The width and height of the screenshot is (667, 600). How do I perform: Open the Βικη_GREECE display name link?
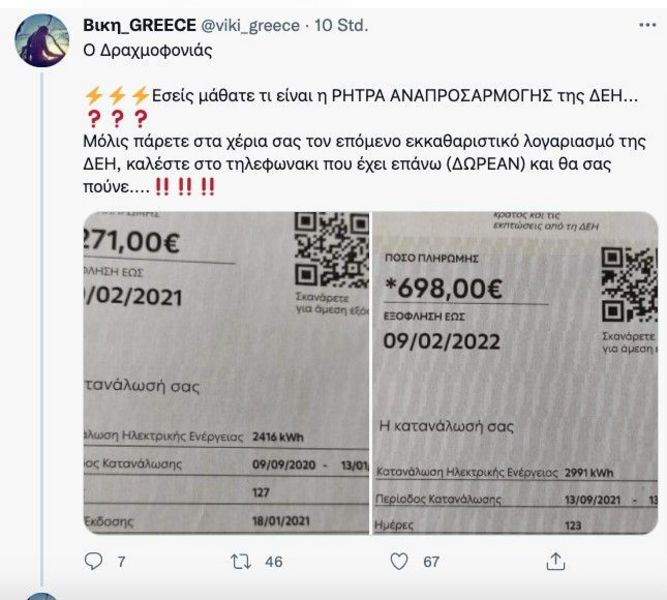pyautogui.click(x=140, y=26)
